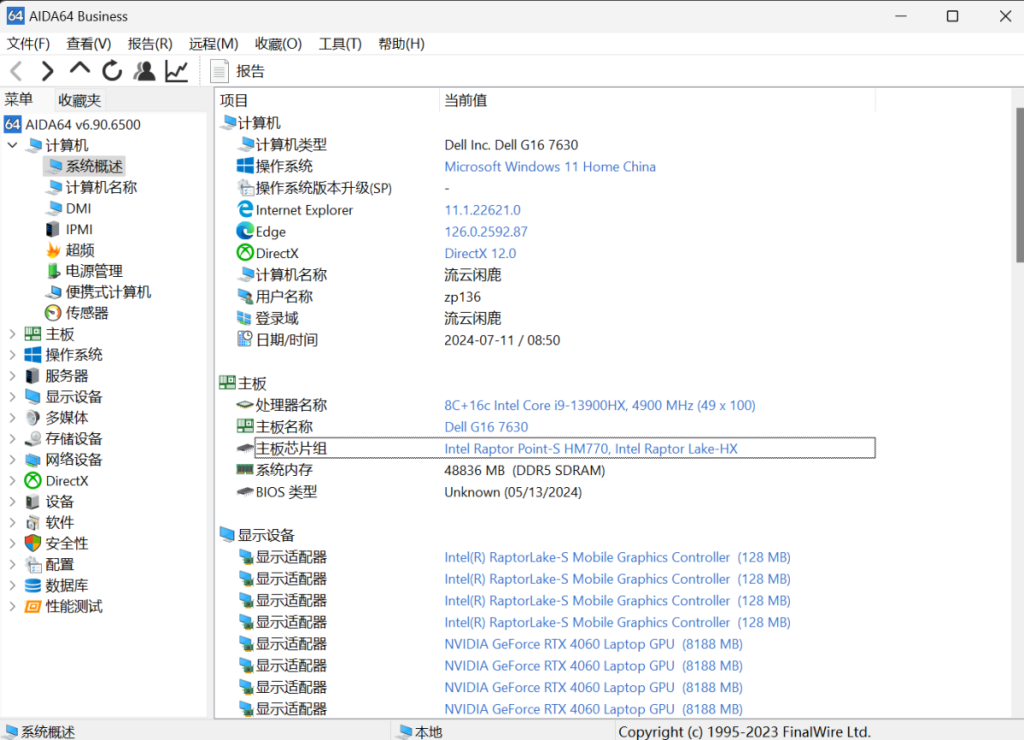Screen dimensions: 1024x740
Task: Expand the 显示设备 tree node
Action: coord(12,396)
